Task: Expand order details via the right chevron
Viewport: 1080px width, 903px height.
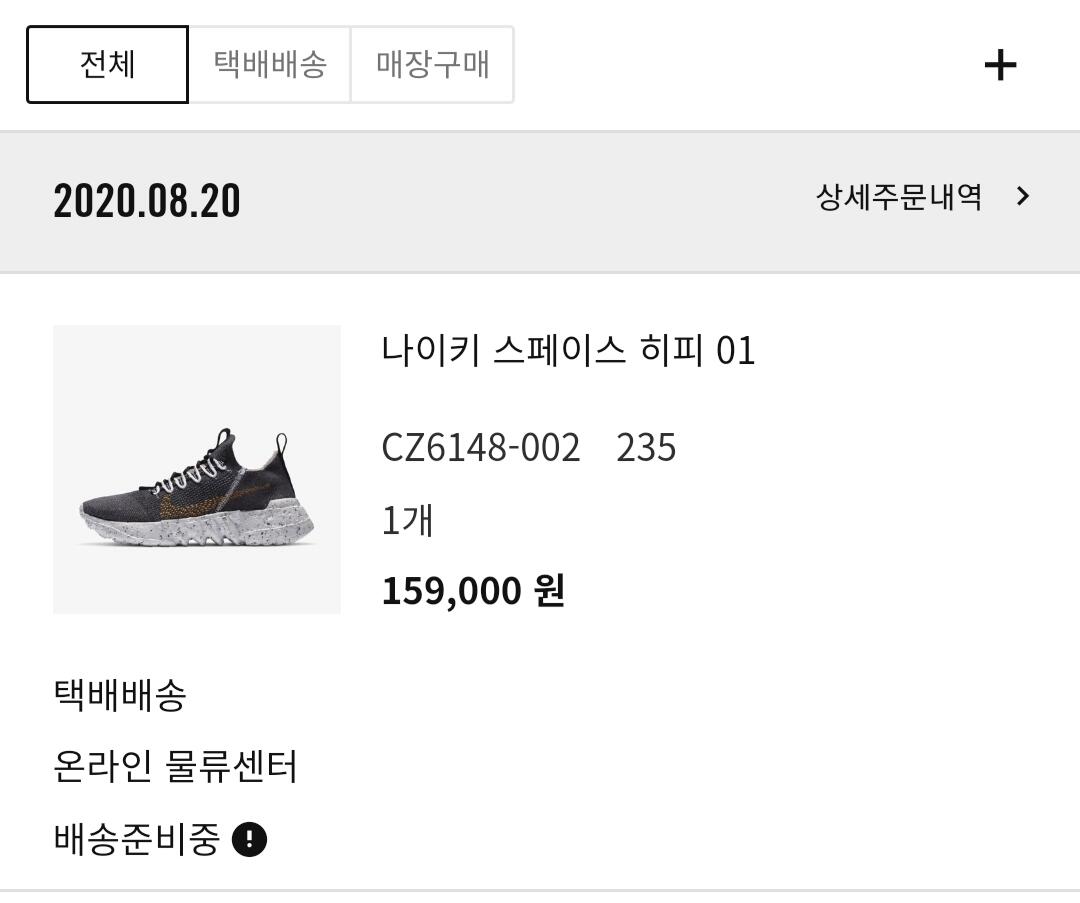Action: tap(1022, 197)
